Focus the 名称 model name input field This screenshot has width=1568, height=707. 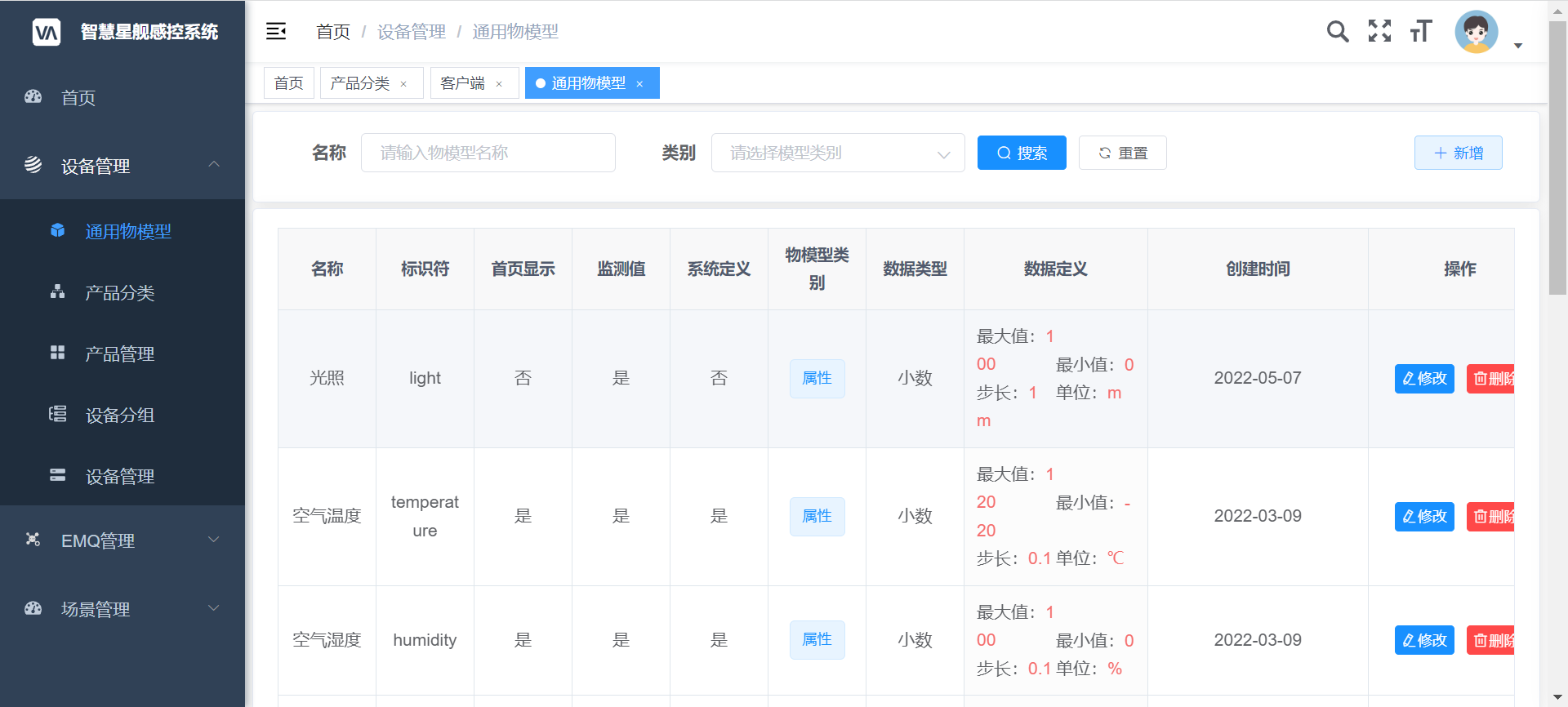click(x=488, y=153)
